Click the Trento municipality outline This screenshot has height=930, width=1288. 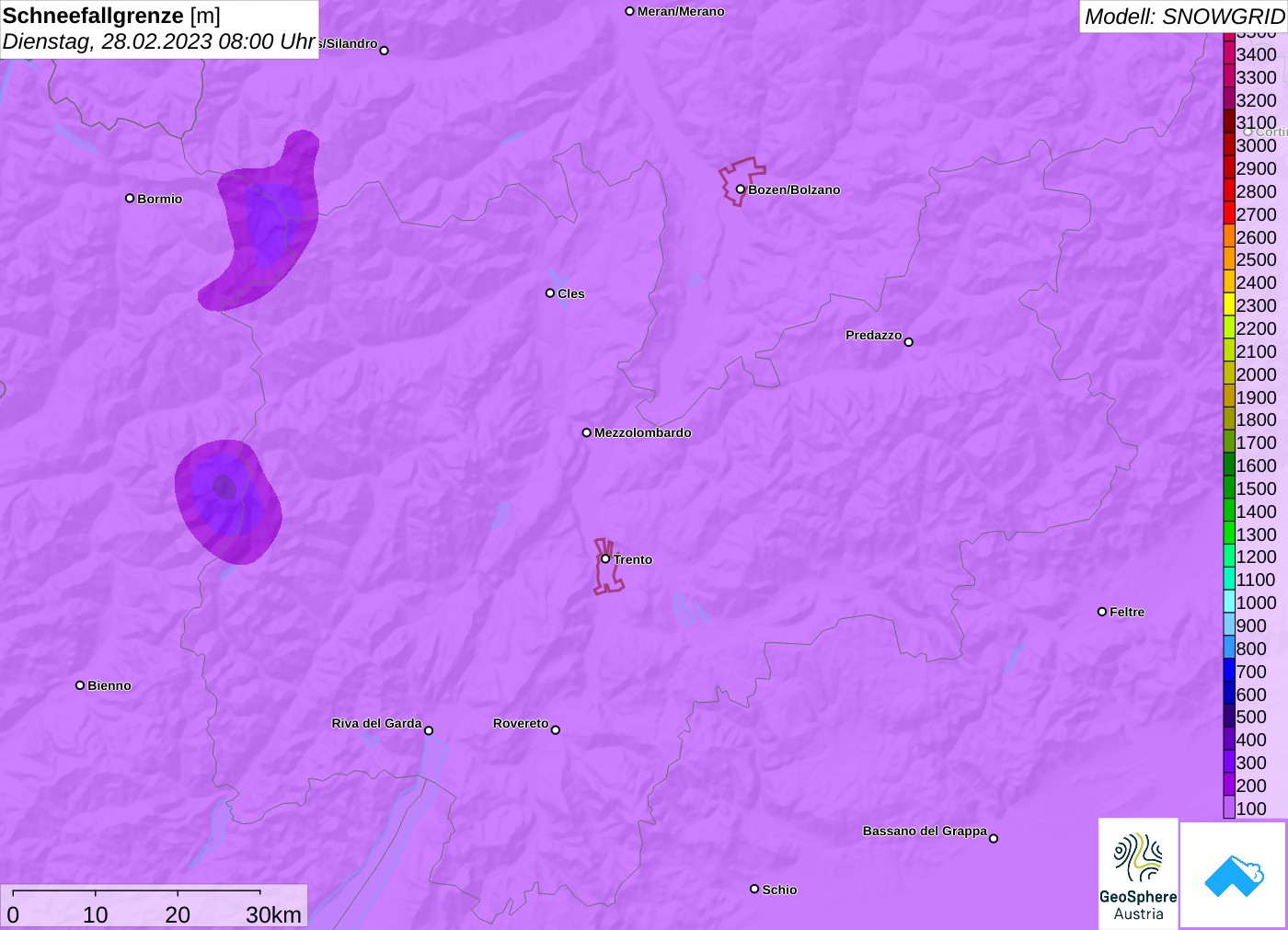[x=607, y=567]
